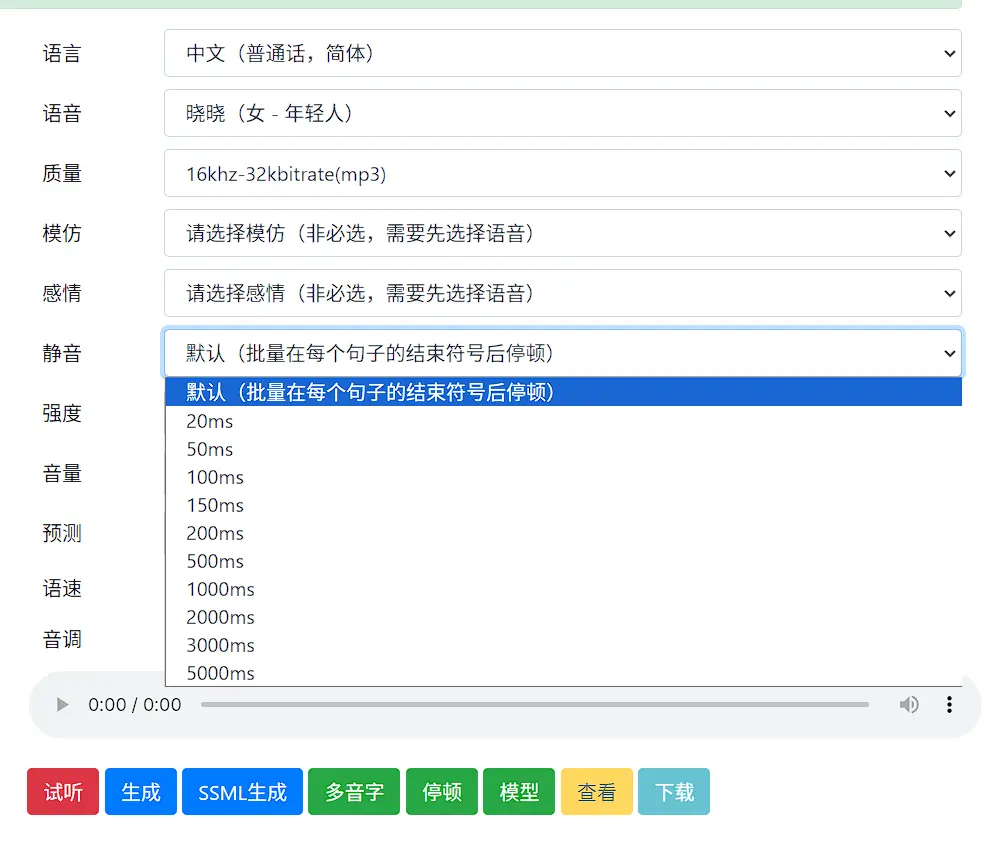The width and height of the screenshot is (999, 859).
Task: Expand the 模仿 imitation dropdown
Action: (562, 233)
